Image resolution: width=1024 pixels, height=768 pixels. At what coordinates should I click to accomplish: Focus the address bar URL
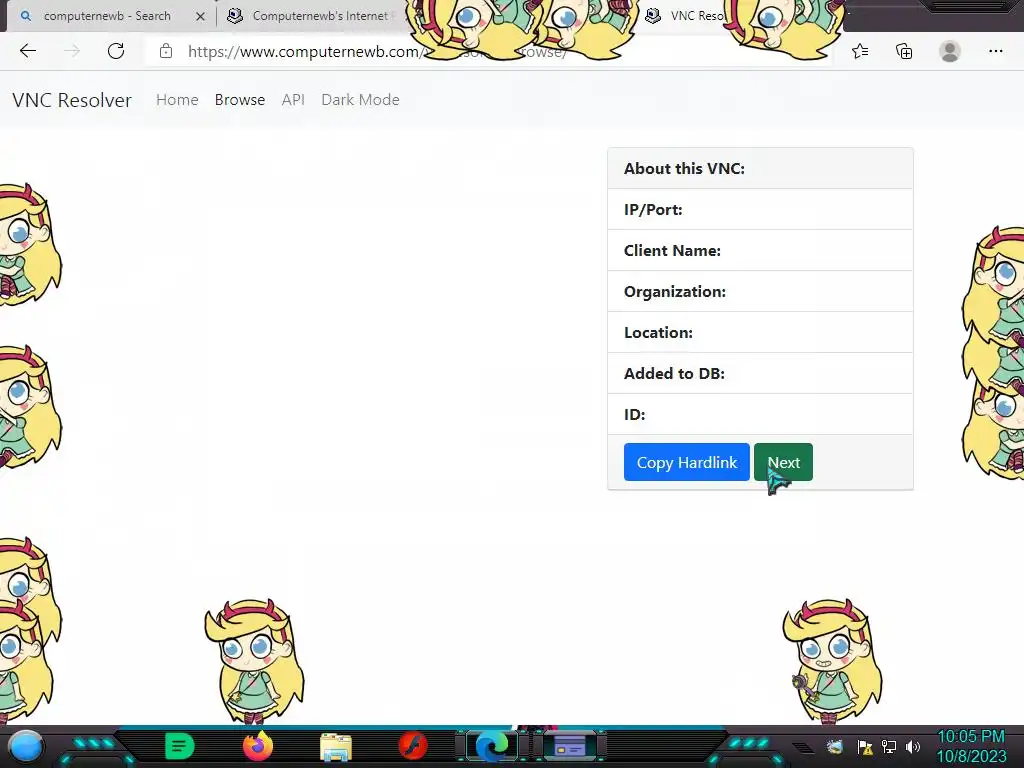pyautogui.click(x=377, y=52)
